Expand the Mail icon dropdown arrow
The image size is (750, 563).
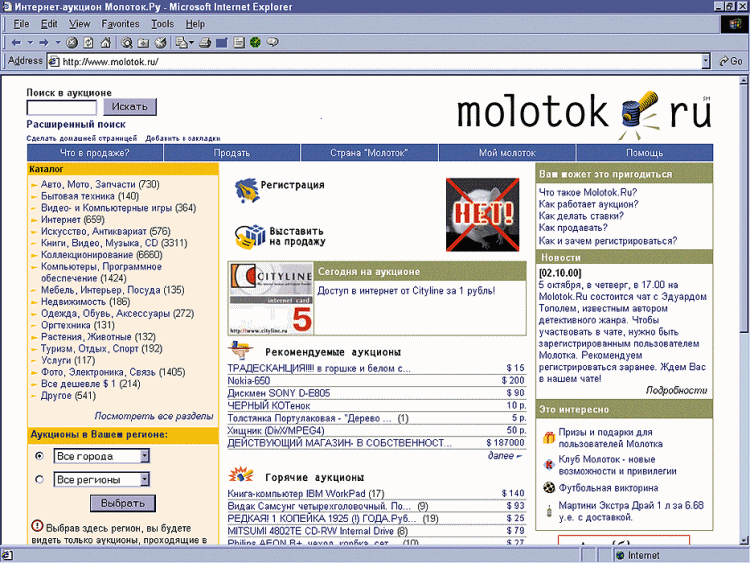(x=191, y=43)
